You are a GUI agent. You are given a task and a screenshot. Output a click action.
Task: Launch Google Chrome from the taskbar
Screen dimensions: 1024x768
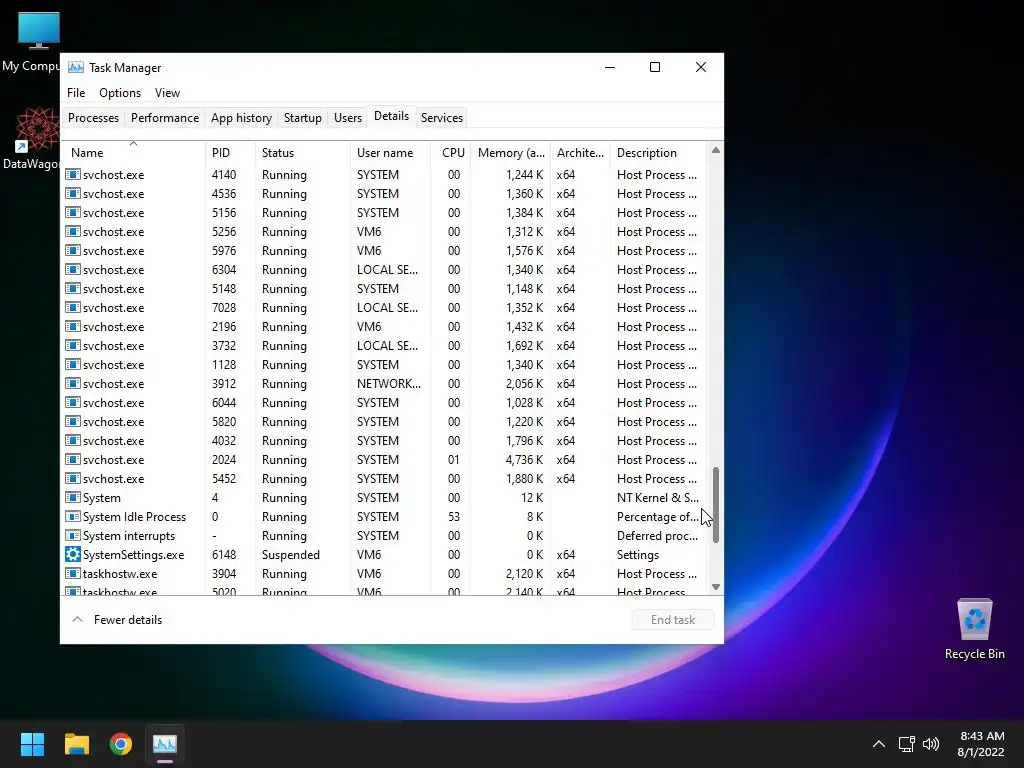[x=121, y=744]
